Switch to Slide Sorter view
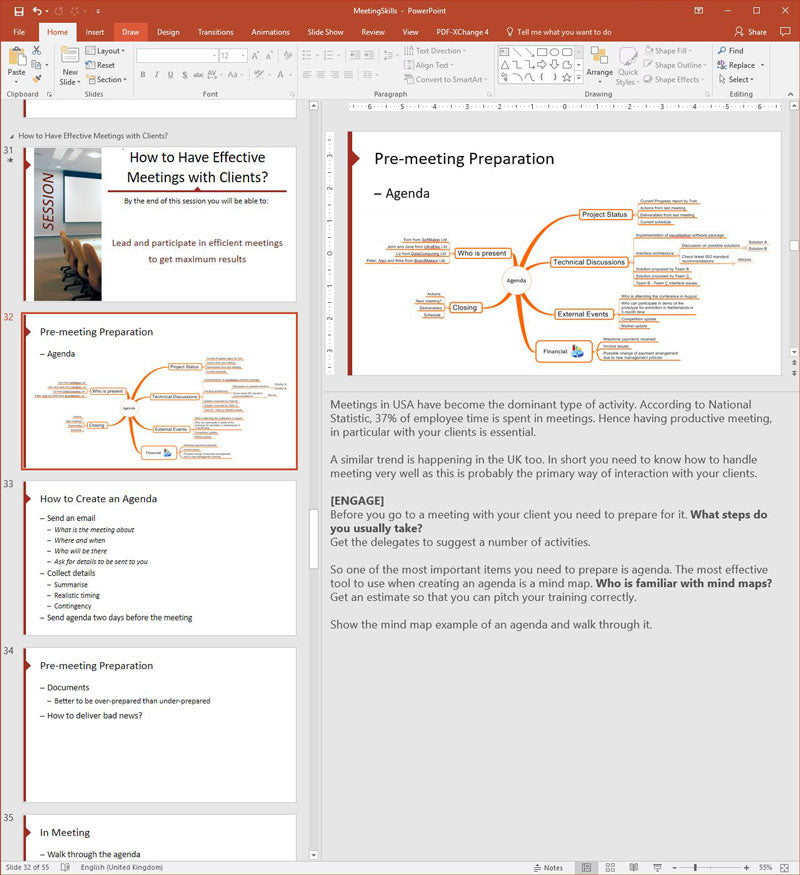The height and width of the screenshot is (875, 800). pos(610,867)
